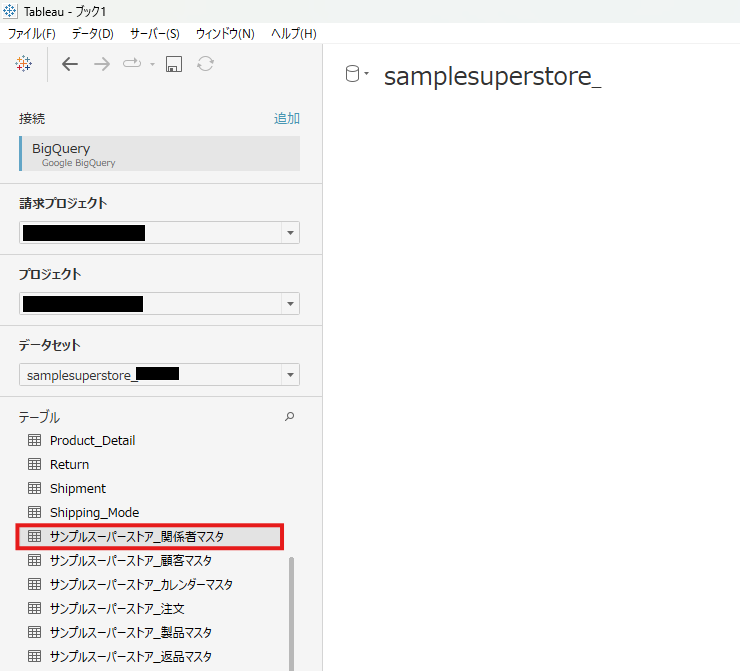
Task: Click the redo arrow toolbar icon
Action: (132, 63)
